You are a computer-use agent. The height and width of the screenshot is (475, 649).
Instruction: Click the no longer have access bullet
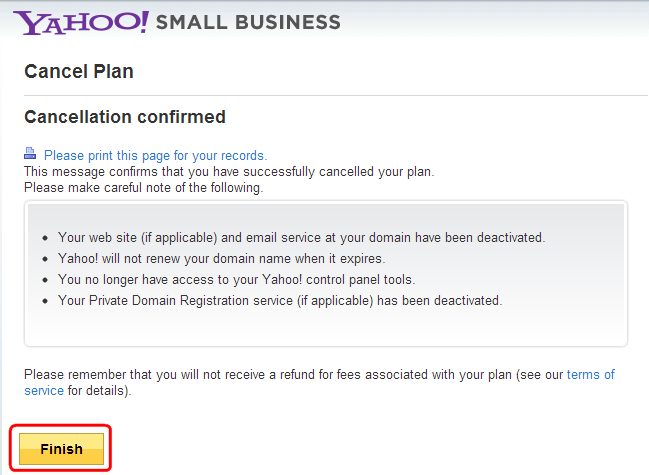[236, 280]
